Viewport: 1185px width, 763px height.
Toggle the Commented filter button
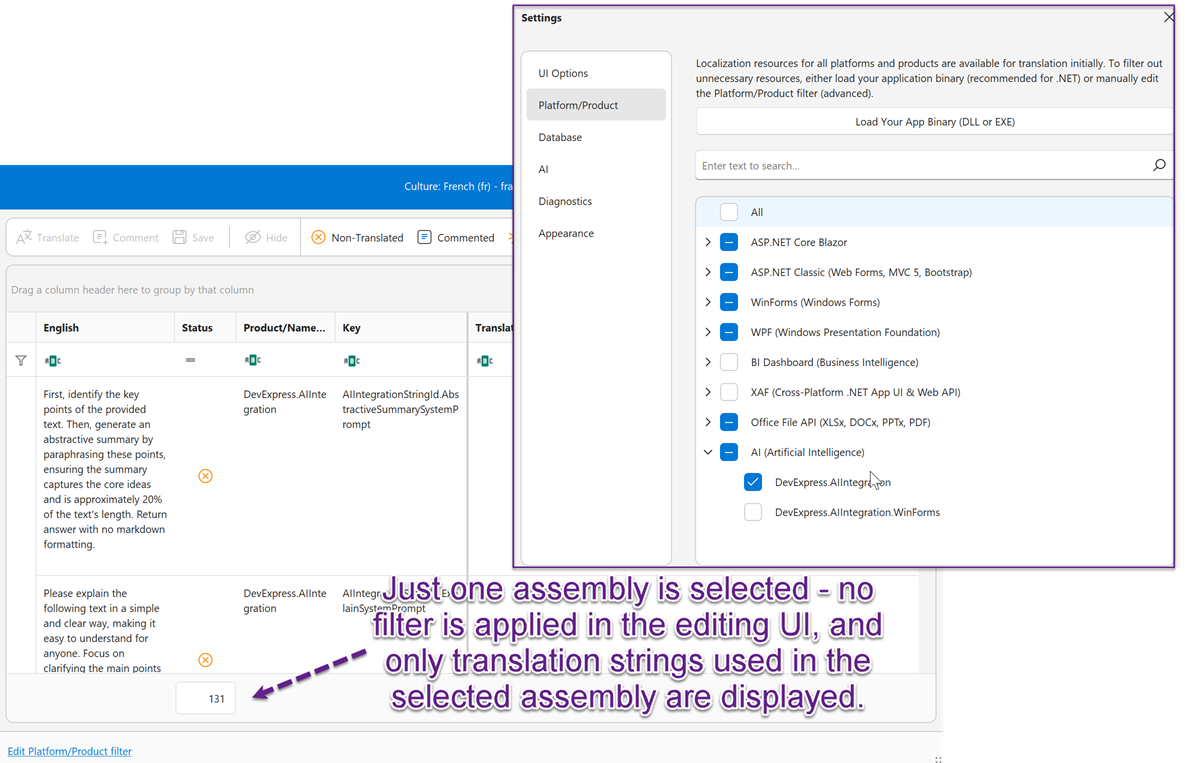coord(456,237)
